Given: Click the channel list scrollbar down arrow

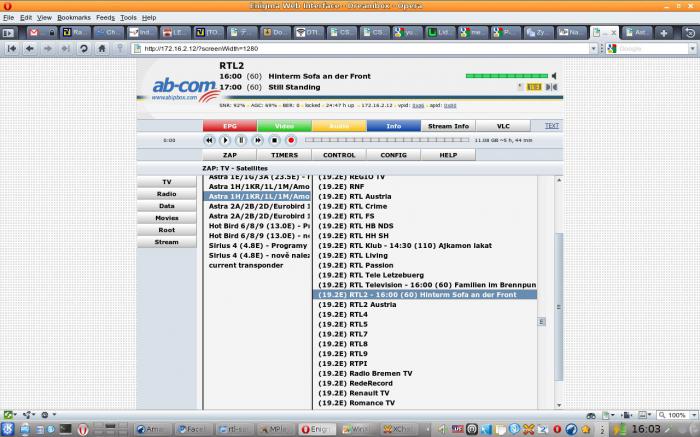Looking at the screenshot, I should tap(559, 405).
